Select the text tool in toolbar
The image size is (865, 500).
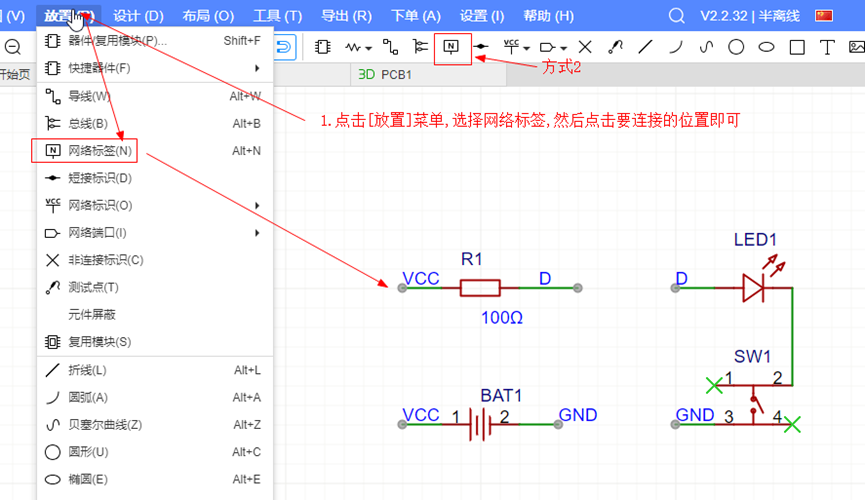pyautogui.click(x=827, y=47)
